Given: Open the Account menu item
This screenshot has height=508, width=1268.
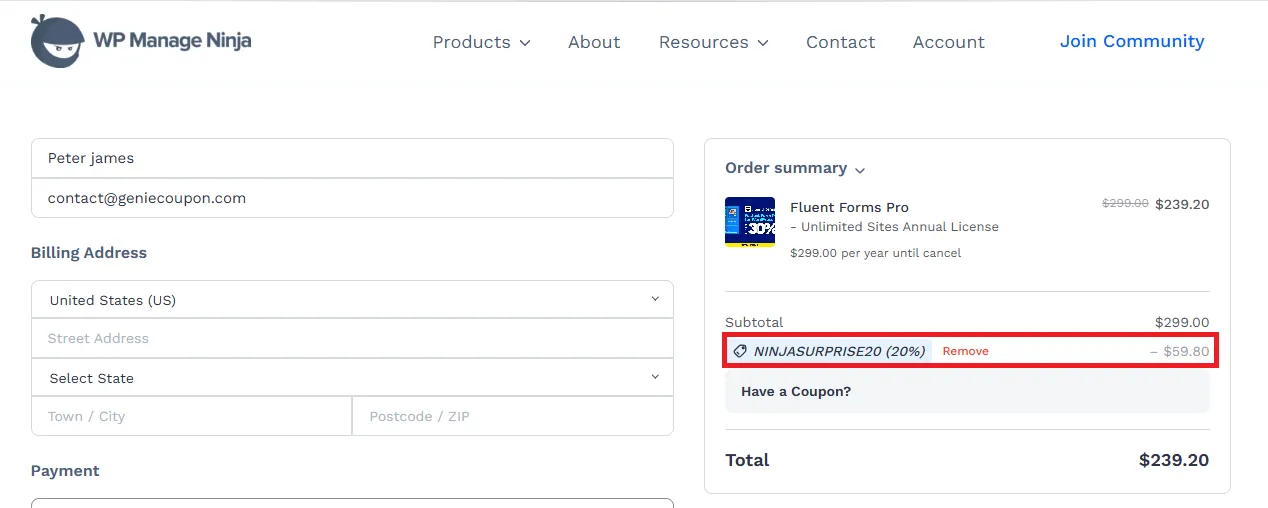Looking at the screenshot, I should 948,42.
